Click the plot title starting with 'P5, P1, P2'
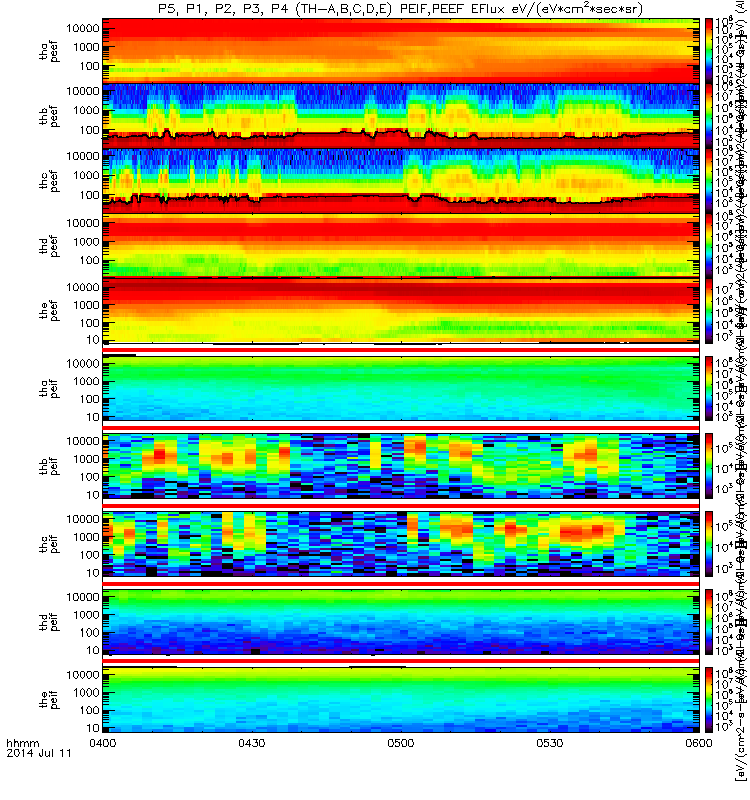Screen dimensions: 750x800 [401, 9]
